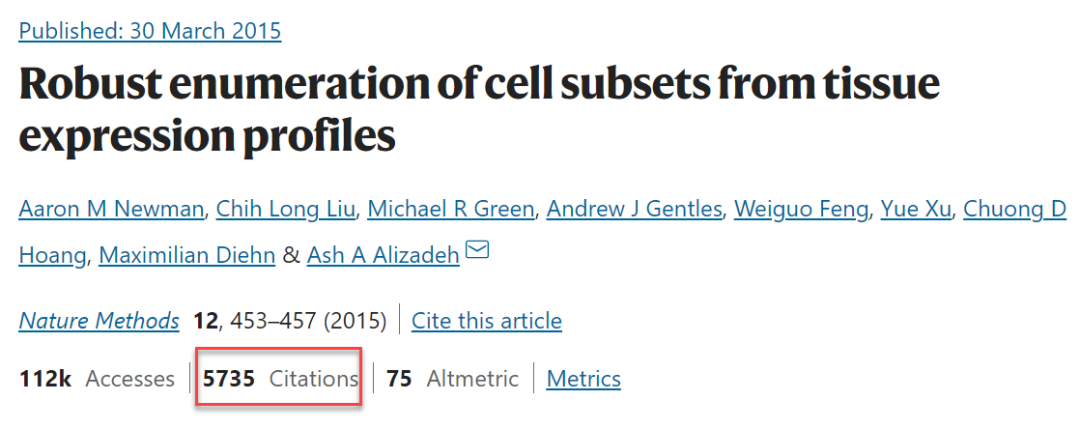This screenshot has height=429, width=1080.
Task: Click the 5735 Citations count
Action: tap(279, 379)
